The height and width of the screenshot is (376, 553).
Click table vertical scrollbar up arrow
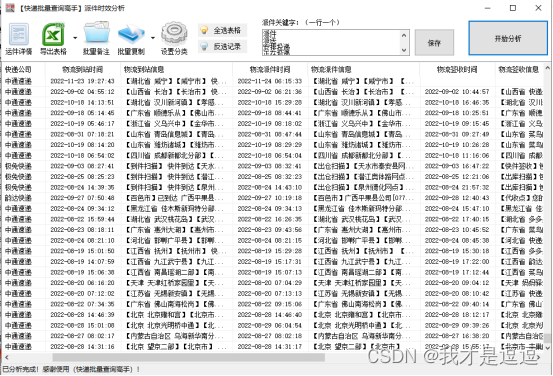547,67
